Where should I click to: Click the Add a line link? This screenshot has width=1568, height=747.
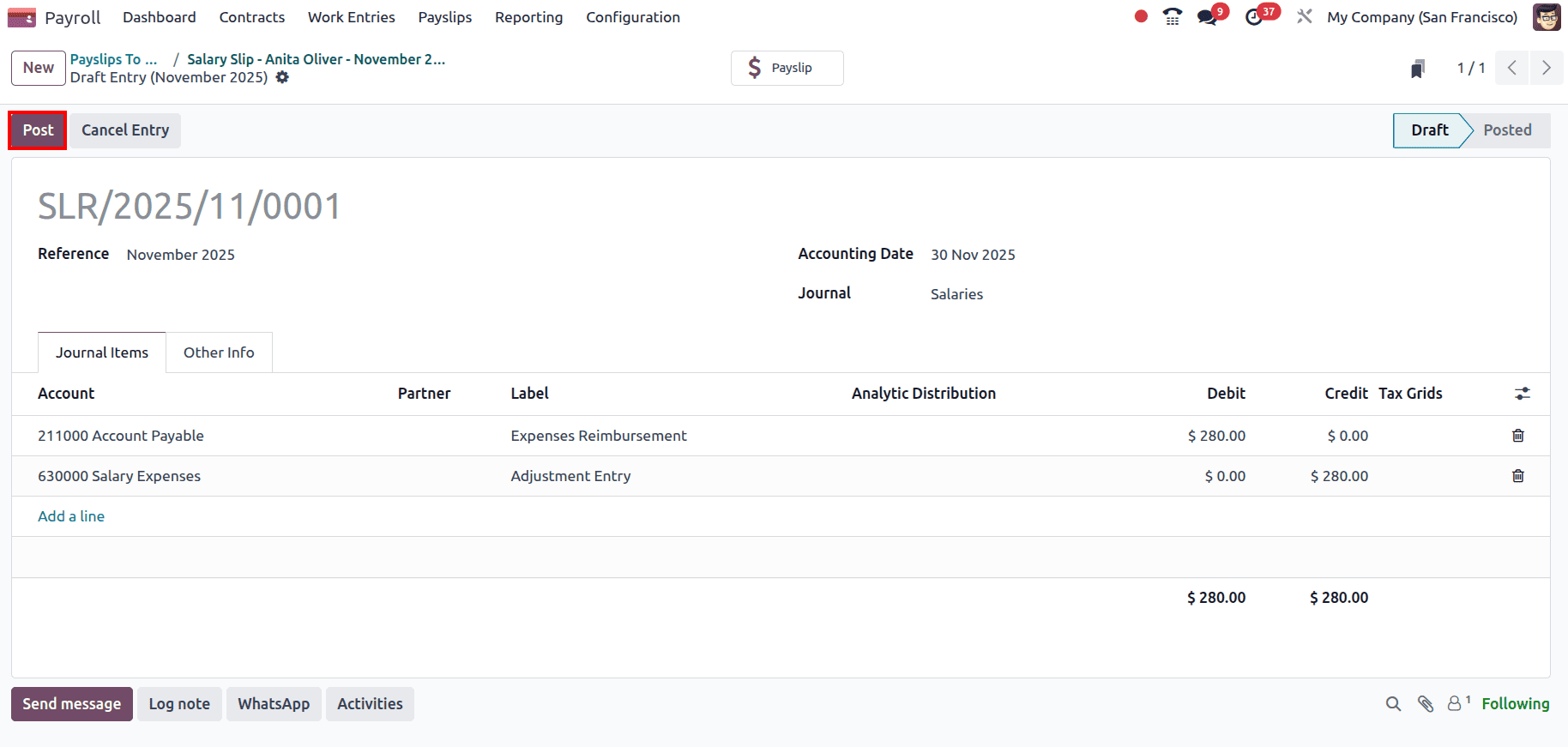pyautogui.click(x=71, y=516)
